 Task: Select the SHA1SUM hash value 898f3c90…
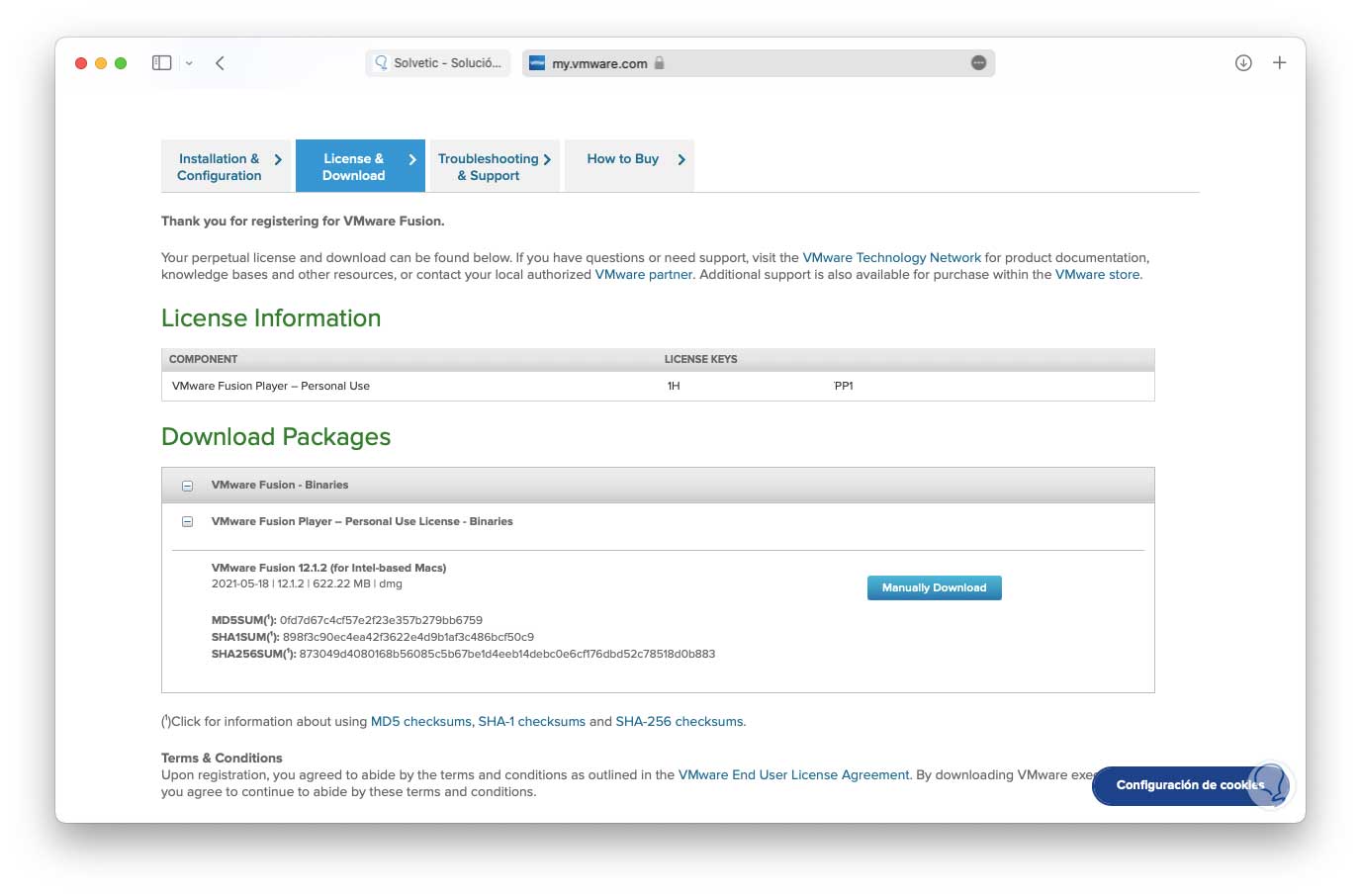[408, 637]
